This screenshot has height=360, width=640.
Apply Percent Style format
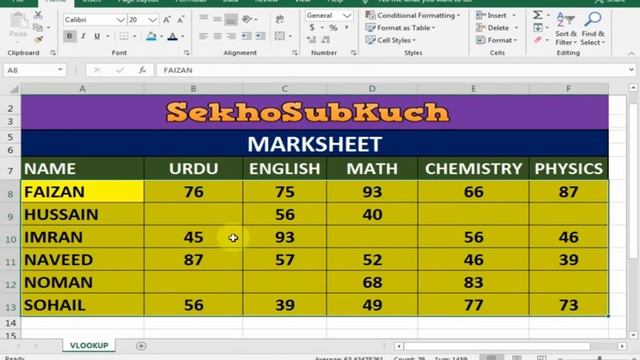(333, 28)
